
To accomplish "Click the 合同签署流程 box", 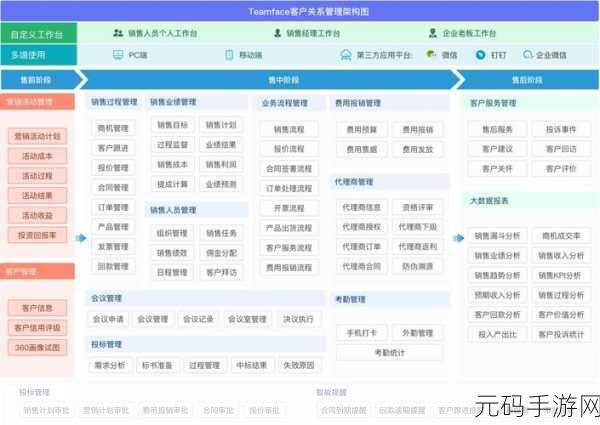I will click(x=289, y=169).
